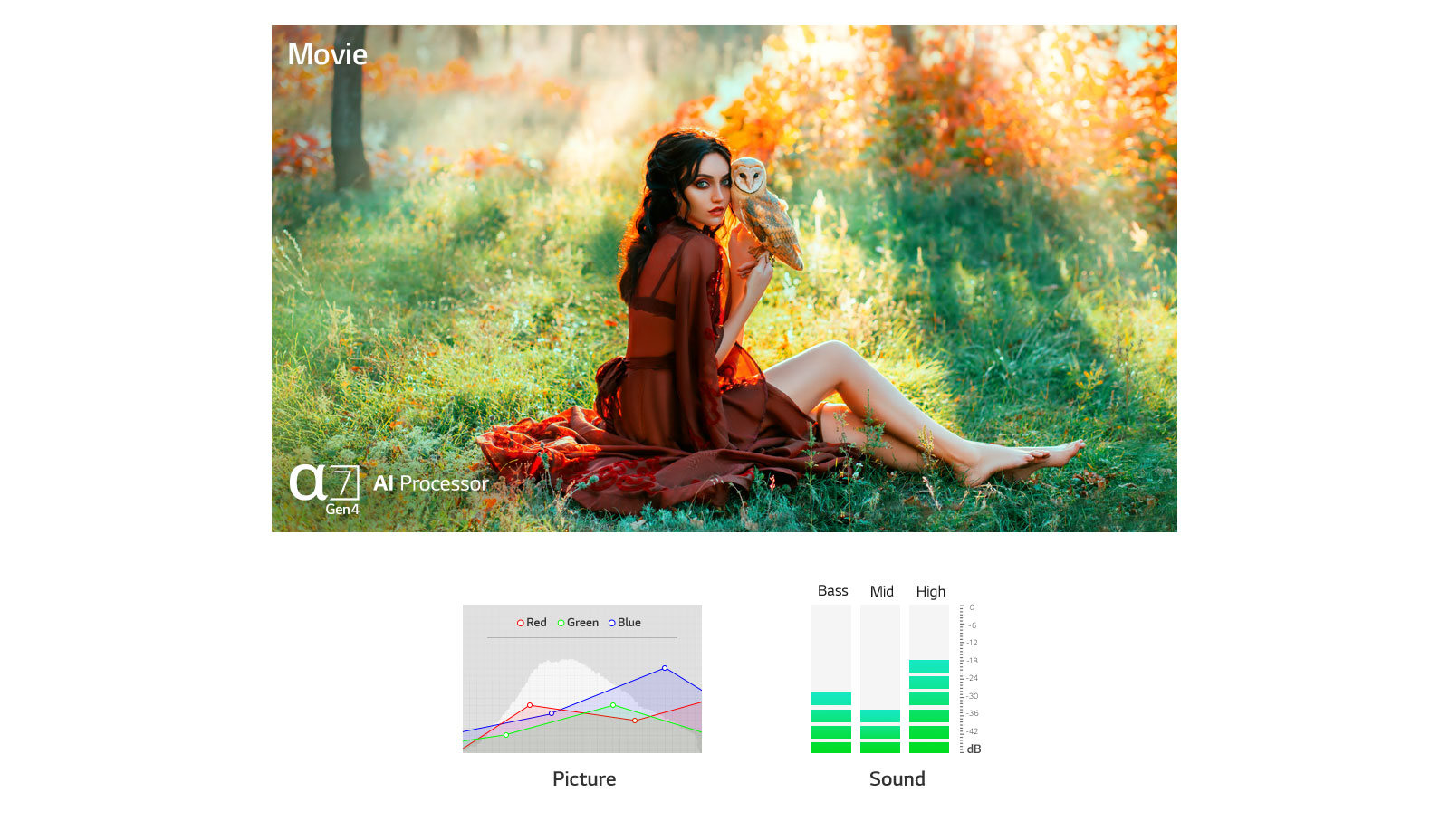
Task: Select the Mid level bar
Action: [880, 679]
